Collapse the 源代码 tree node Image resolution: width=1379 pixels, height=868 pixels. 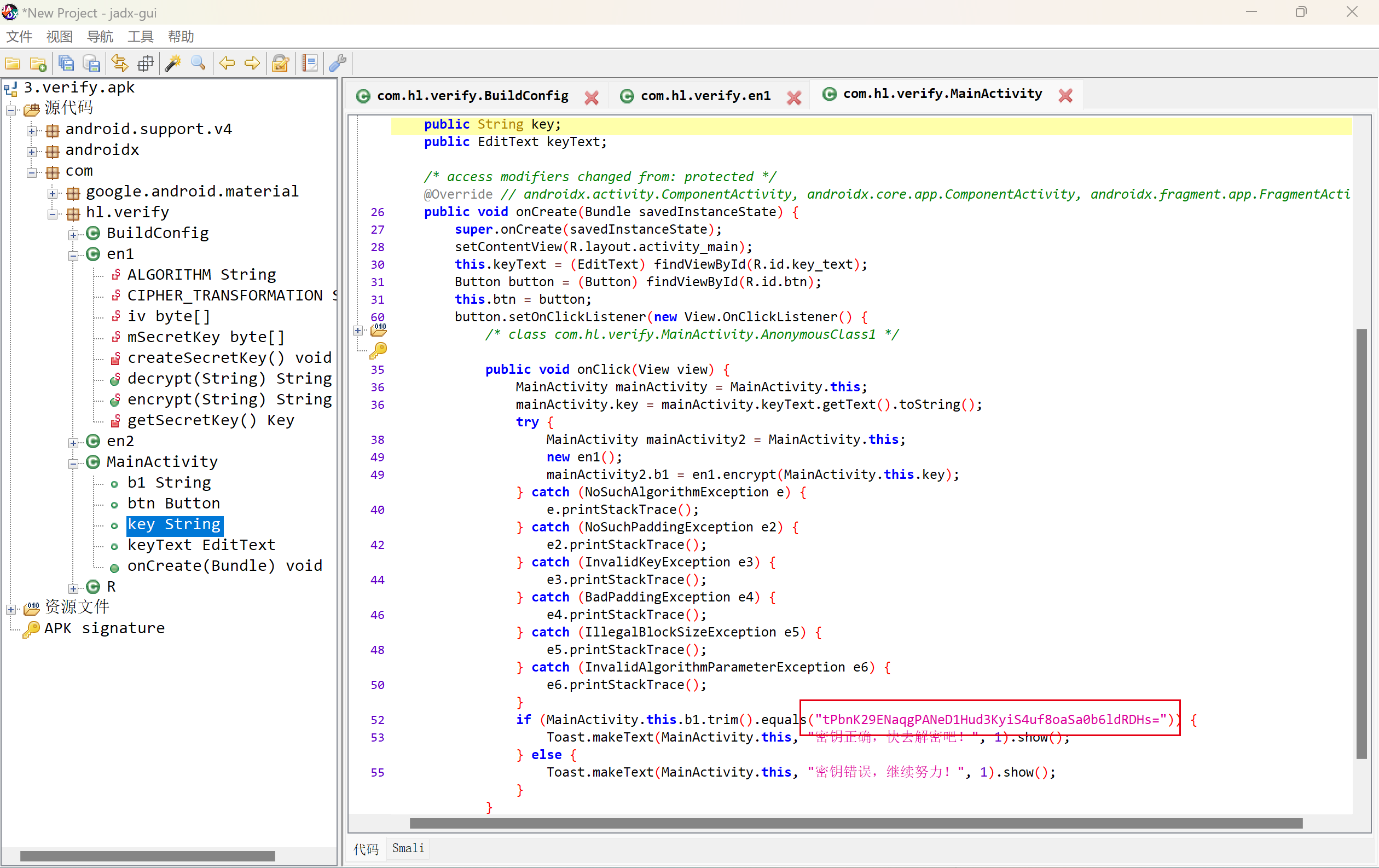[x=11, y=109]
